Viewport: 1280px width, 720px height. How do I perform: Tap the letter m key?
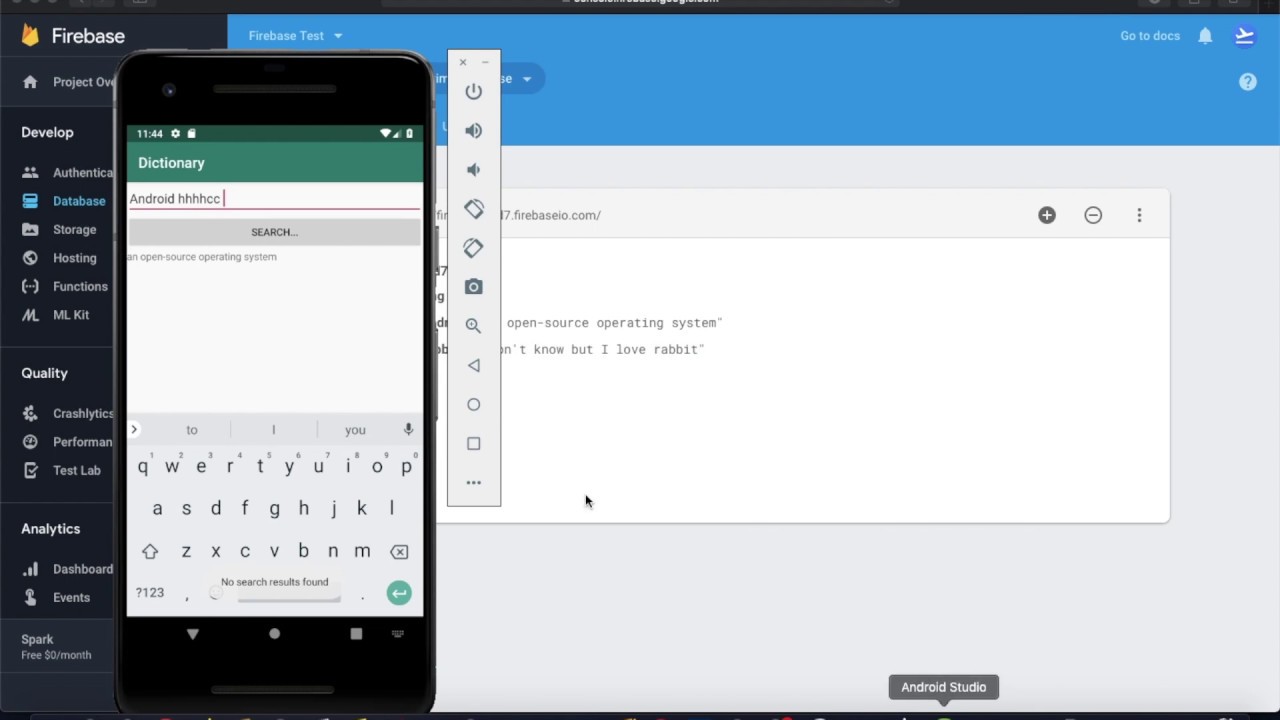pyautogui.click(x=362, y=551)
